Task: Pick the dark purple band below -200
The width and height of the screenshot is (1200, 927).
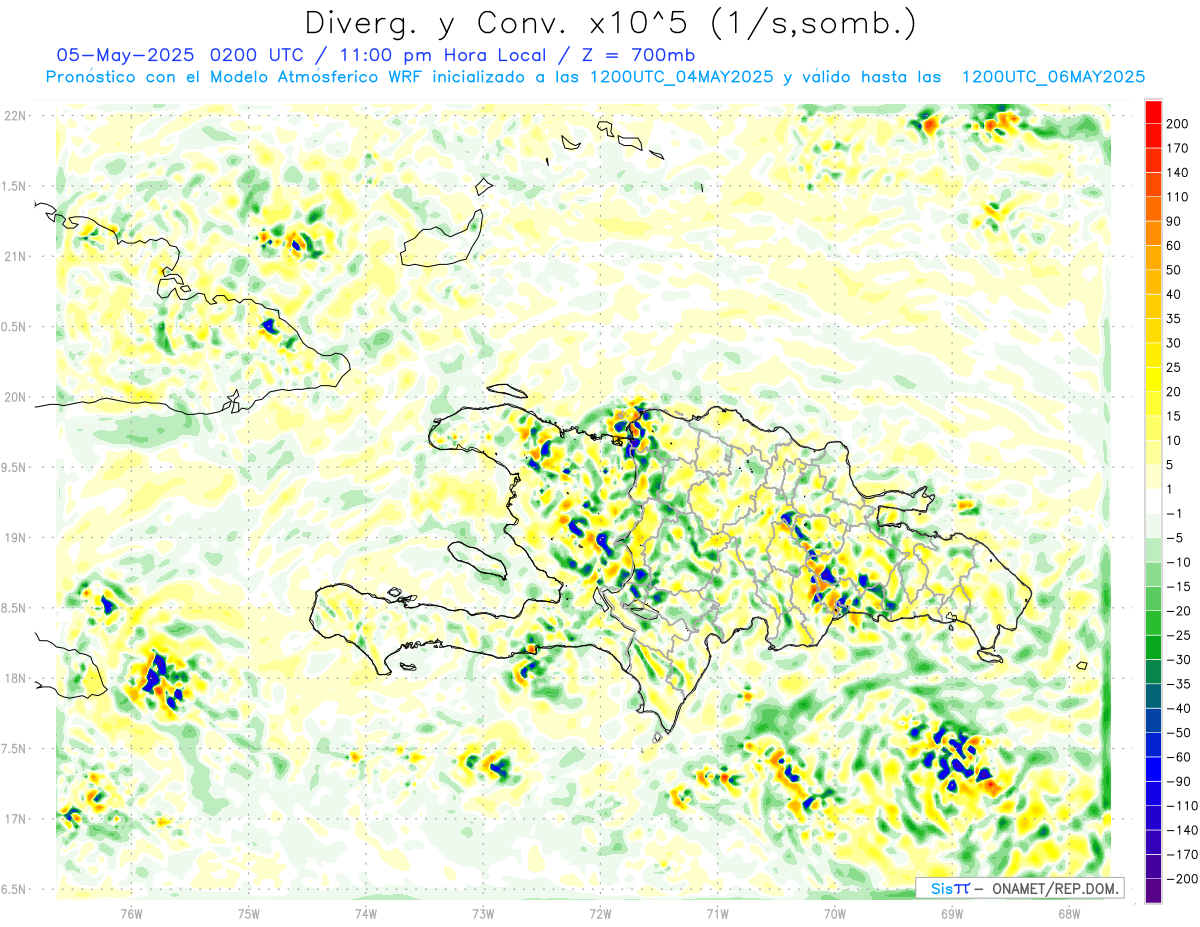Action: pos(1153,891)
